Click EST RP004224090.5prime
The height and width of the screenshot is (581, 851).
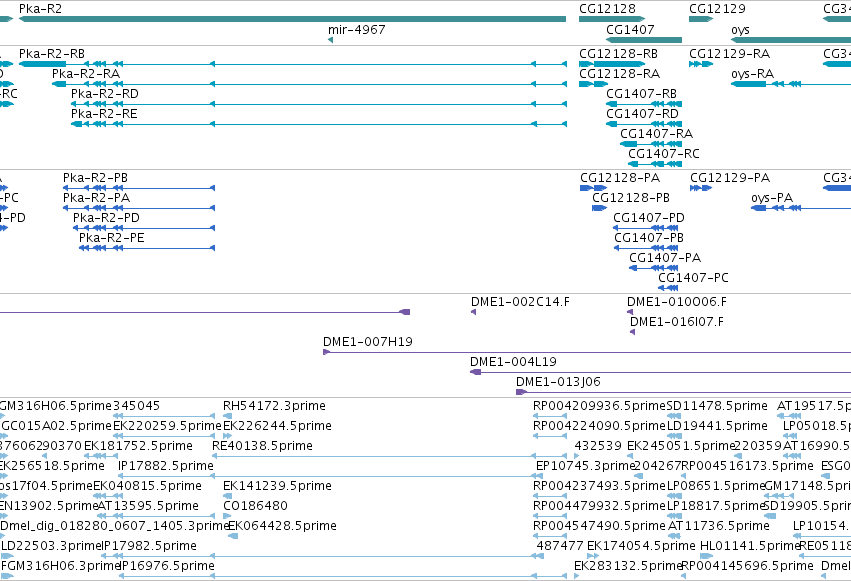tap(599, 426)
